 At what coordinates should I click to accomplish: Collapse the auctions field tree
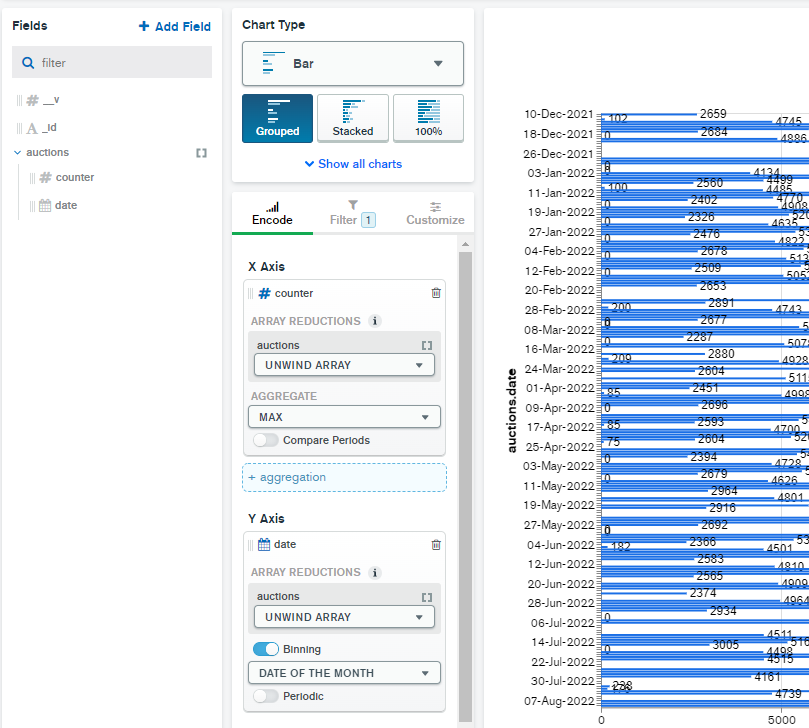tap(17, 153)
